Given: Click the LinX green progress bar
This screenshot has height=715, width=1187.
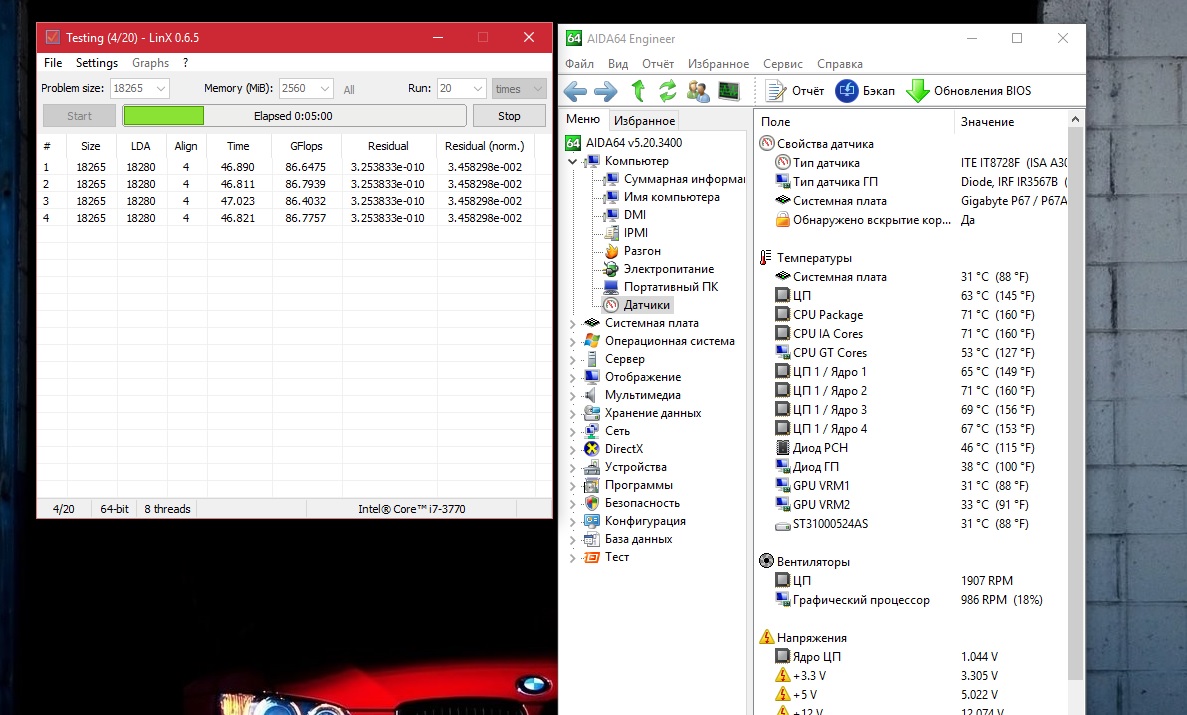Looking at the screenshot, I should [x=164, y=116].
